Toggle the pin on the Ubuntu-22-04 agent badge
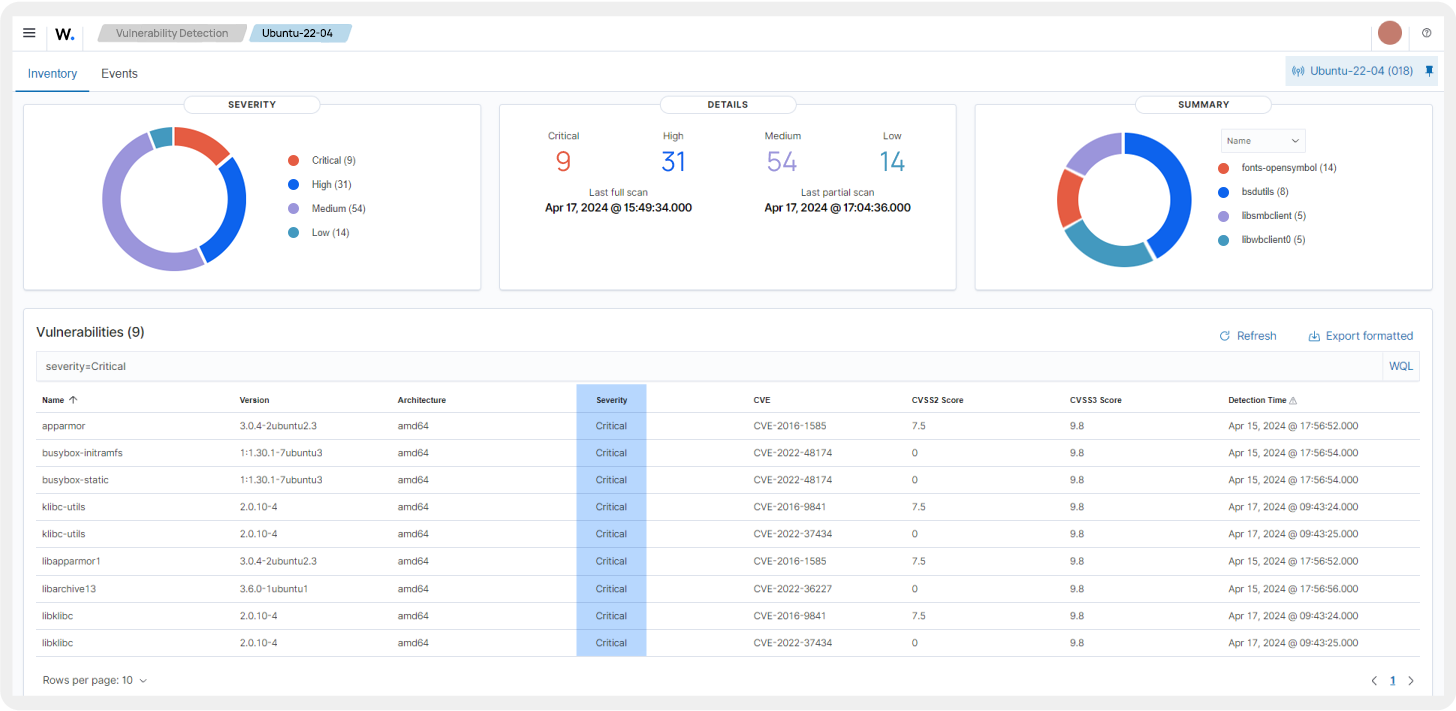 pos(1429,71)
